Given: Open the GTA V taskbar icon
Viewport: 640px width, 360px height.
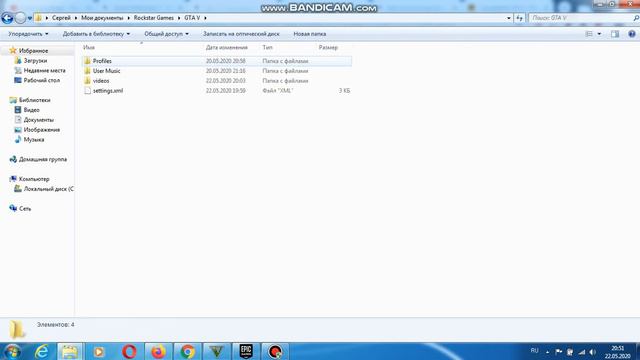Looking at the screenshot, I should click(x=217, y=351).
